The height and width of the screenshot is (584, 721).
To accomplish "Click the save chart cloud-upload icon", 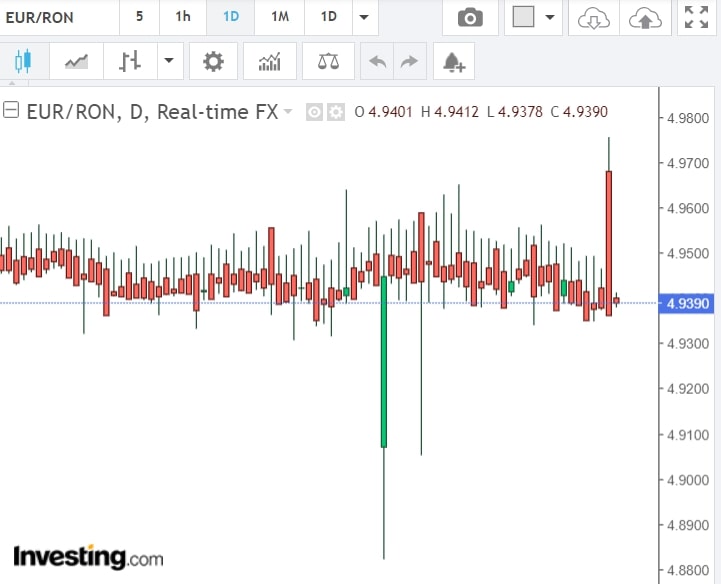I will click(645, 18).
